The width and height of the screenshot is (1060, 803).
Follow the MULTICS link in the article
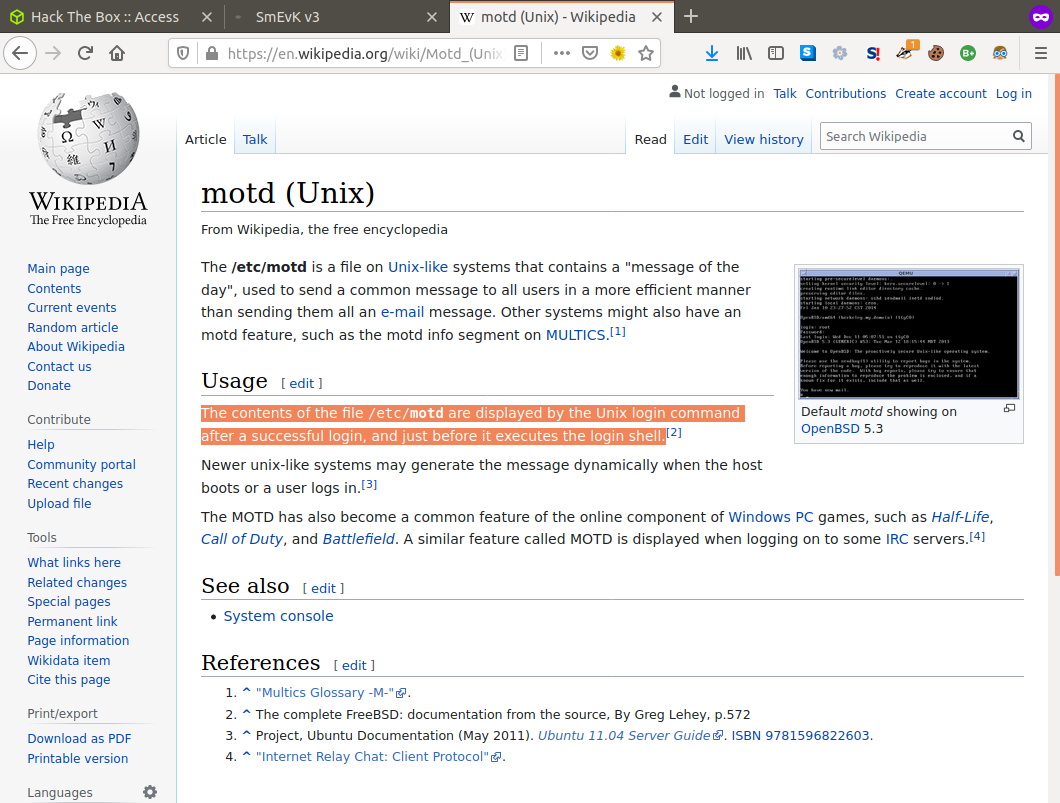pyautogui.click(x=575, y=335)
